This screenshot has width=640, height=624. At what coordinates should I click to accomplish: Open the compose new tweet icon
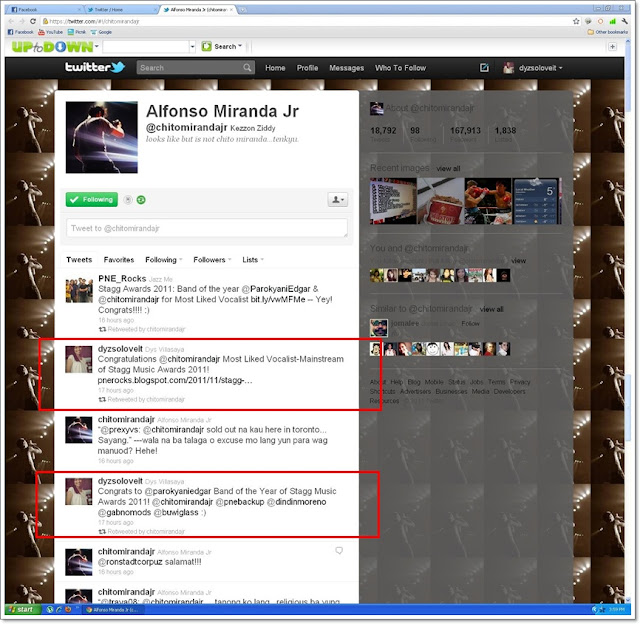(484, 67)
